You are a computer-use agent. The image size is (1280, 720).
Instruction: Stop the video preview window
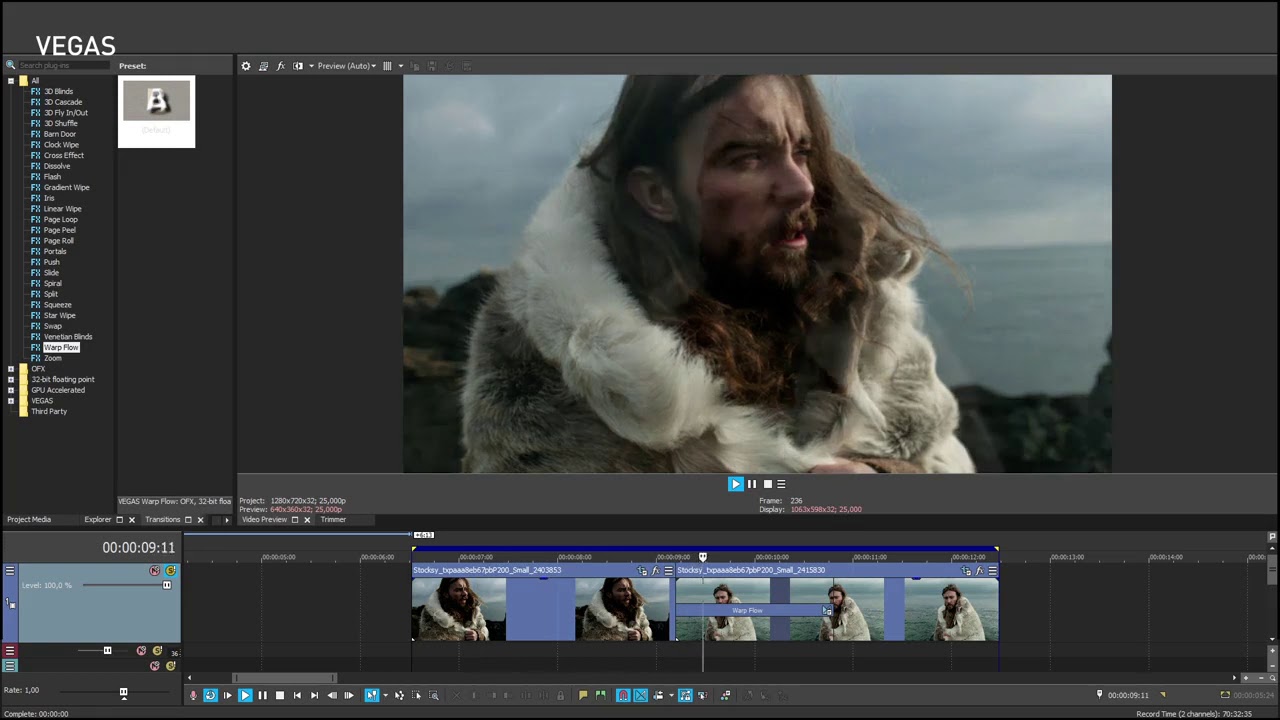767,484
